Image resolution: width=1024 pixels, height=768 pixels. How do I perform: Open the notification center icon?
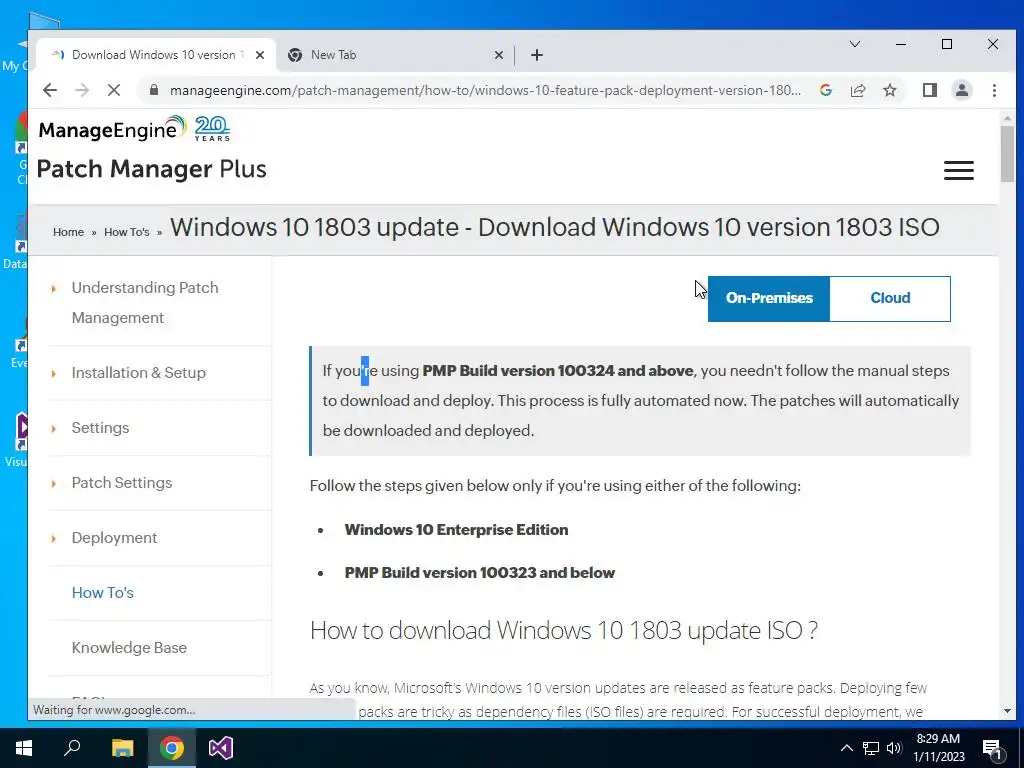tap(992, 749)
